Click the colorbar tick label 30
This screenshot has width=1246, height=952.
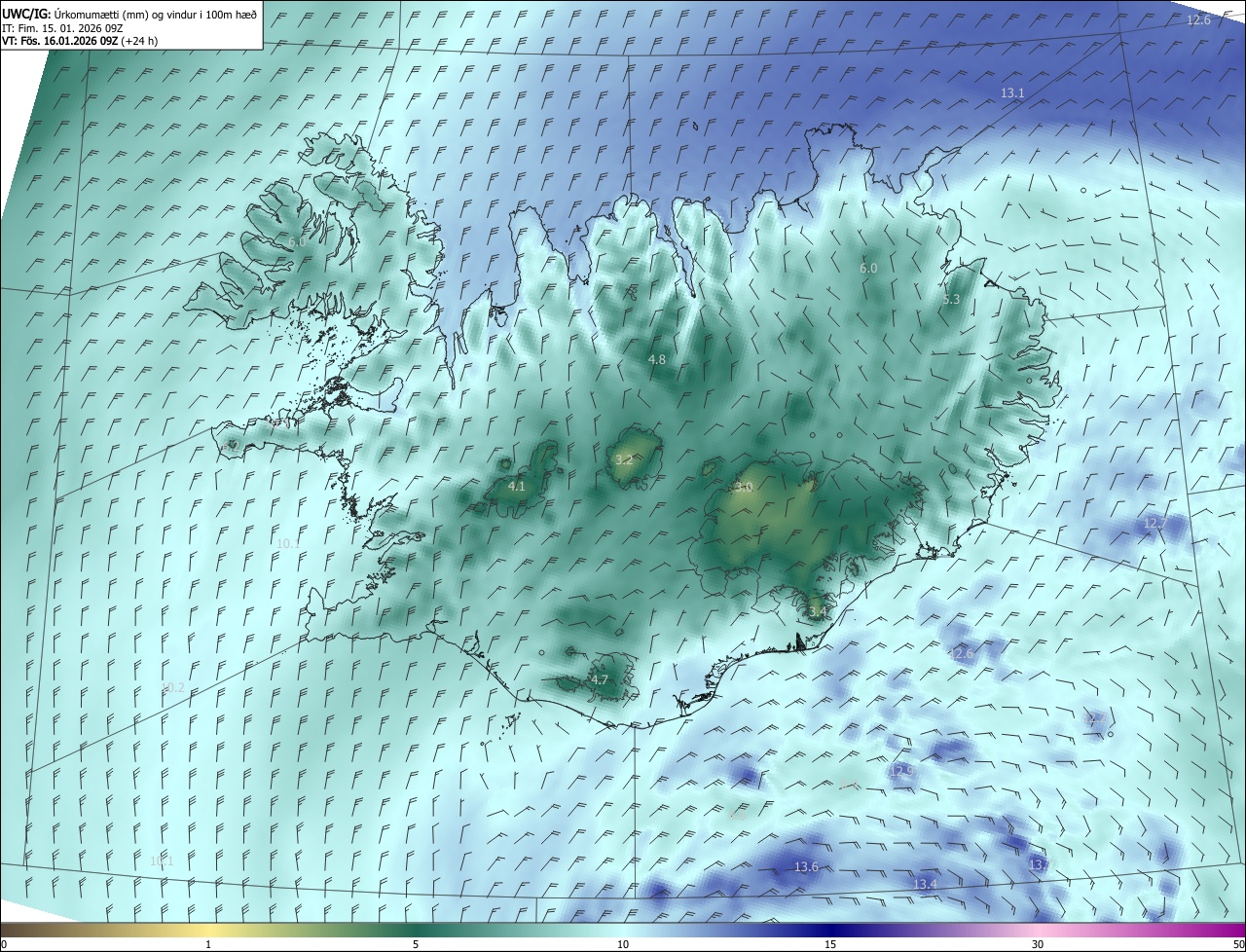pos(1038,944)
